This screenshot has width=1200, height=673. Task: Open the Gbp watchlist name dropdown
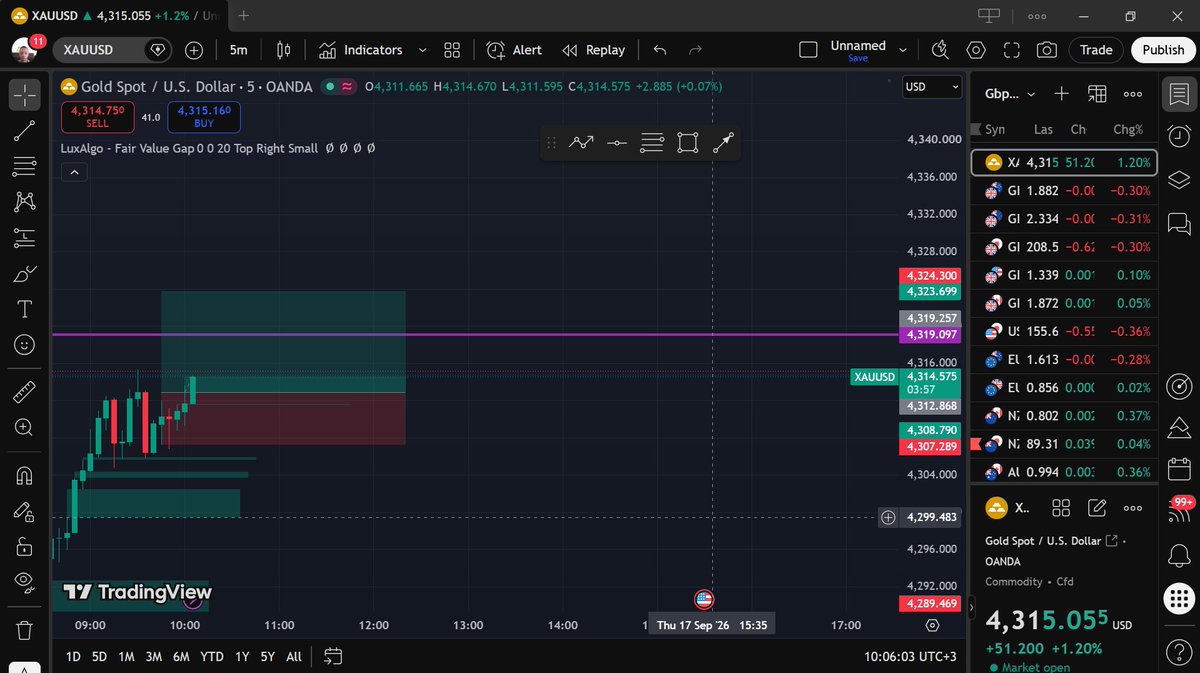point(1010,94)
